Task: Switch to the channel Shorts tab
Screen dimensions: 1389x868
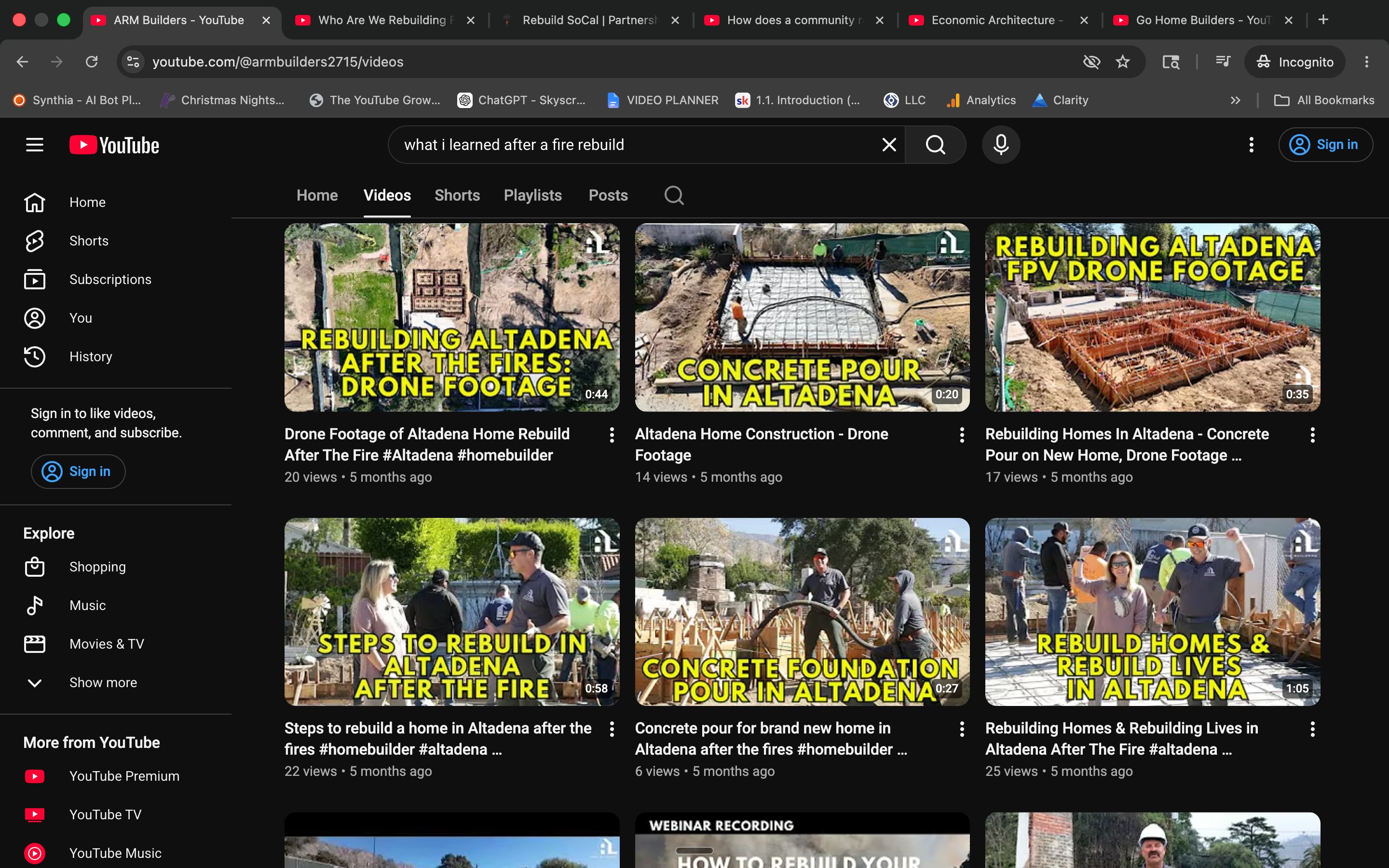Action: click(457, 195)
